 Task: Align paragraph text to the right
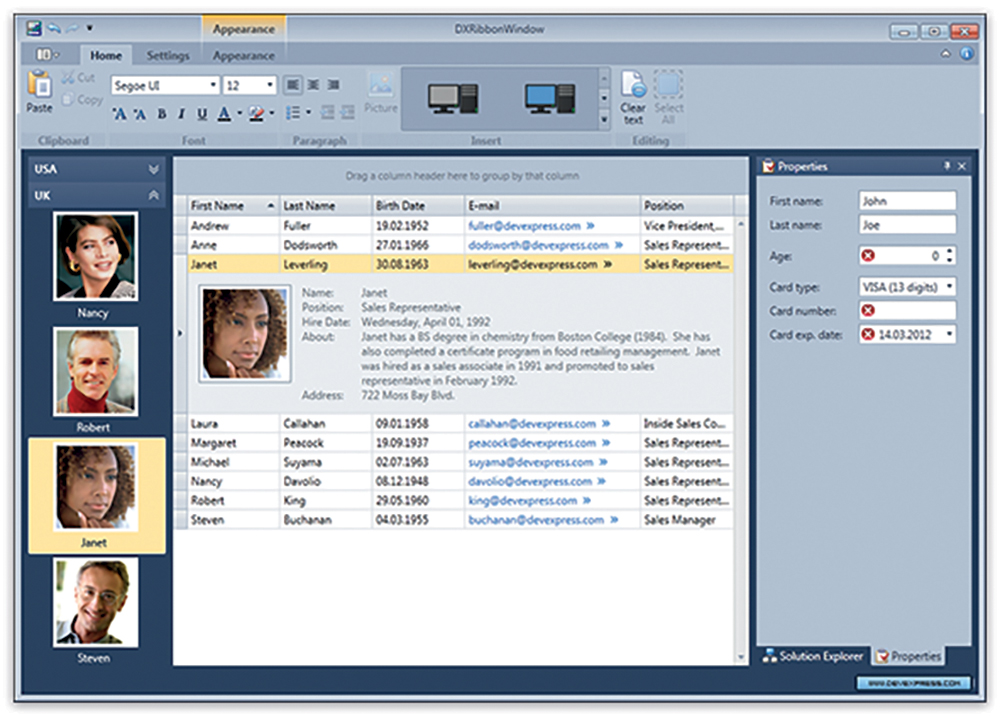click(333, 86)
